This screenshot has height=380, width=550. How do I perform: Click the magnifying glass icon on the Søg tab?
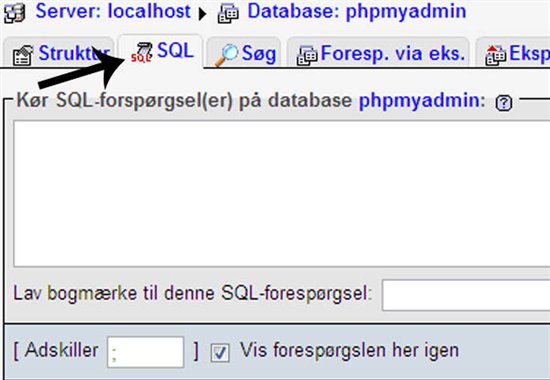(x=226, y=55)
